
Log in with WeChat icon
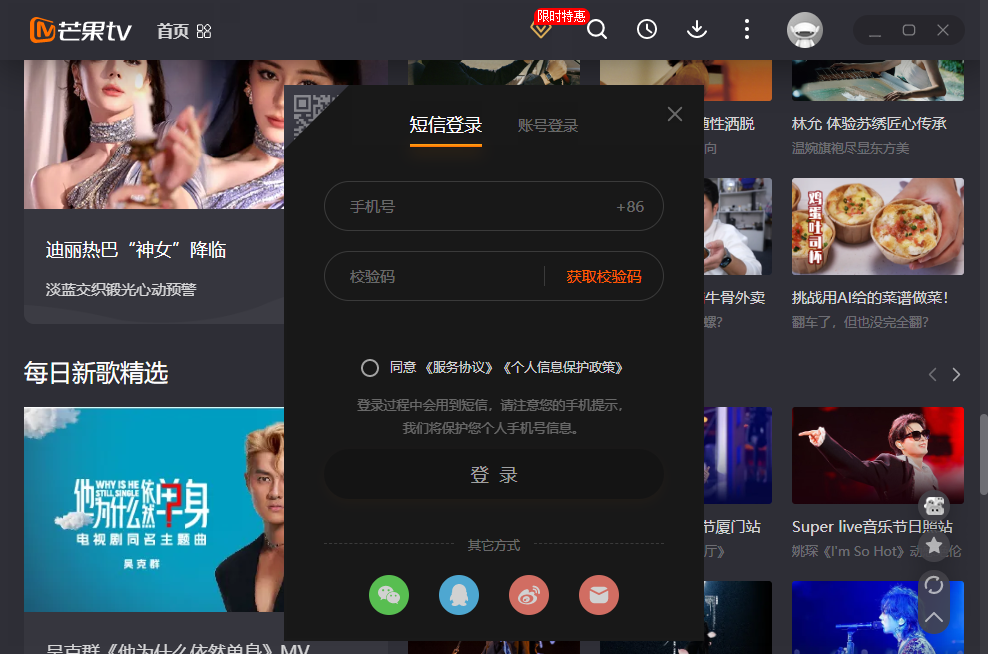click(389, 595)
